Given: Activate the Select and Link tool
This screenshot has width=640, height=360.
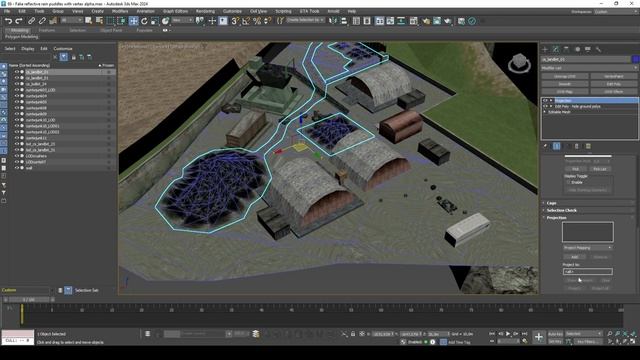Looking at the screenshot, I should pyautogui.click(x=31, y=21).
